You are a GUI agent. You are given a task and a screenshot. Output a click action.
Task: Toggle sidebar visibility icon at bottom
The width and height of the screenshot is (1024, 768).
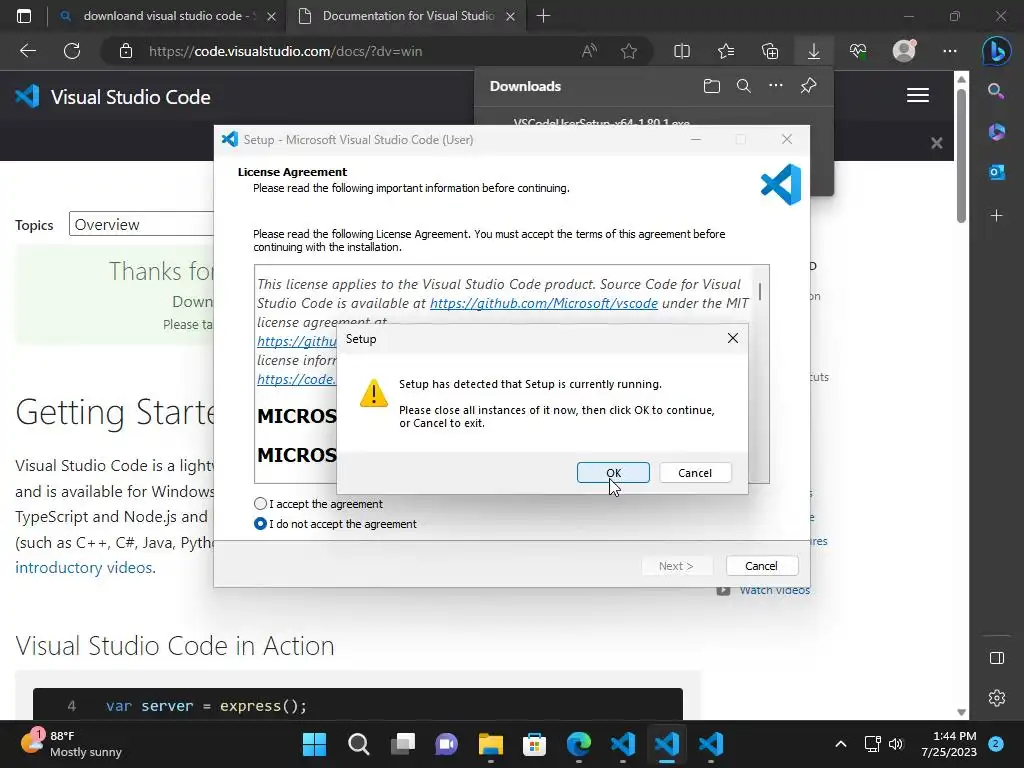pos(997,658)
